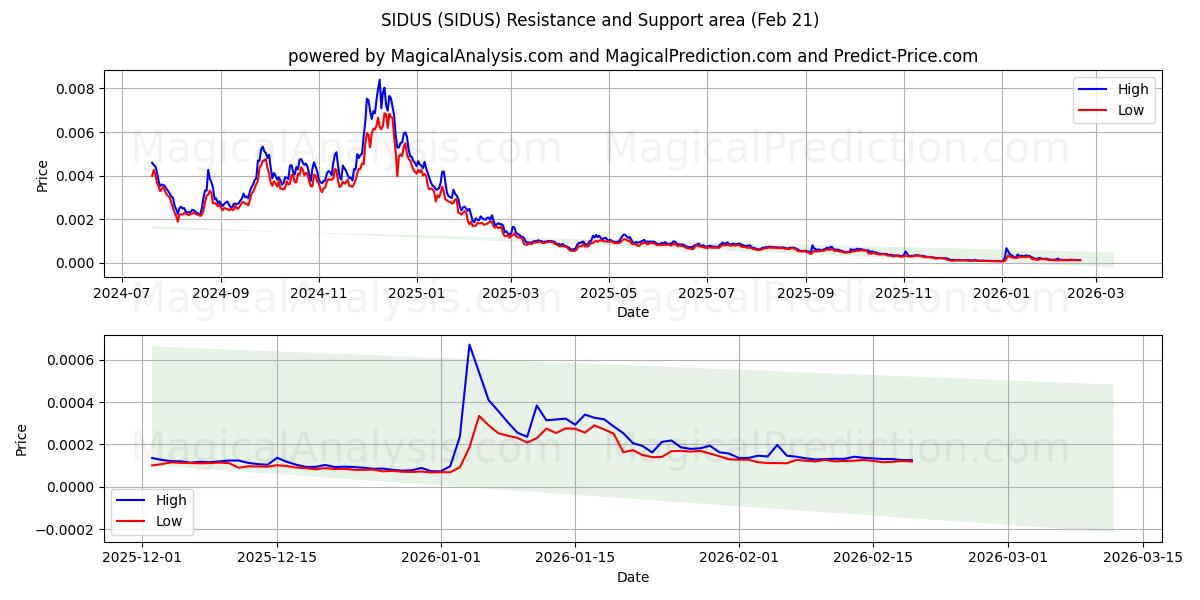Click the '2026-03-01' date label on the bottom chart

[1009, 558]
